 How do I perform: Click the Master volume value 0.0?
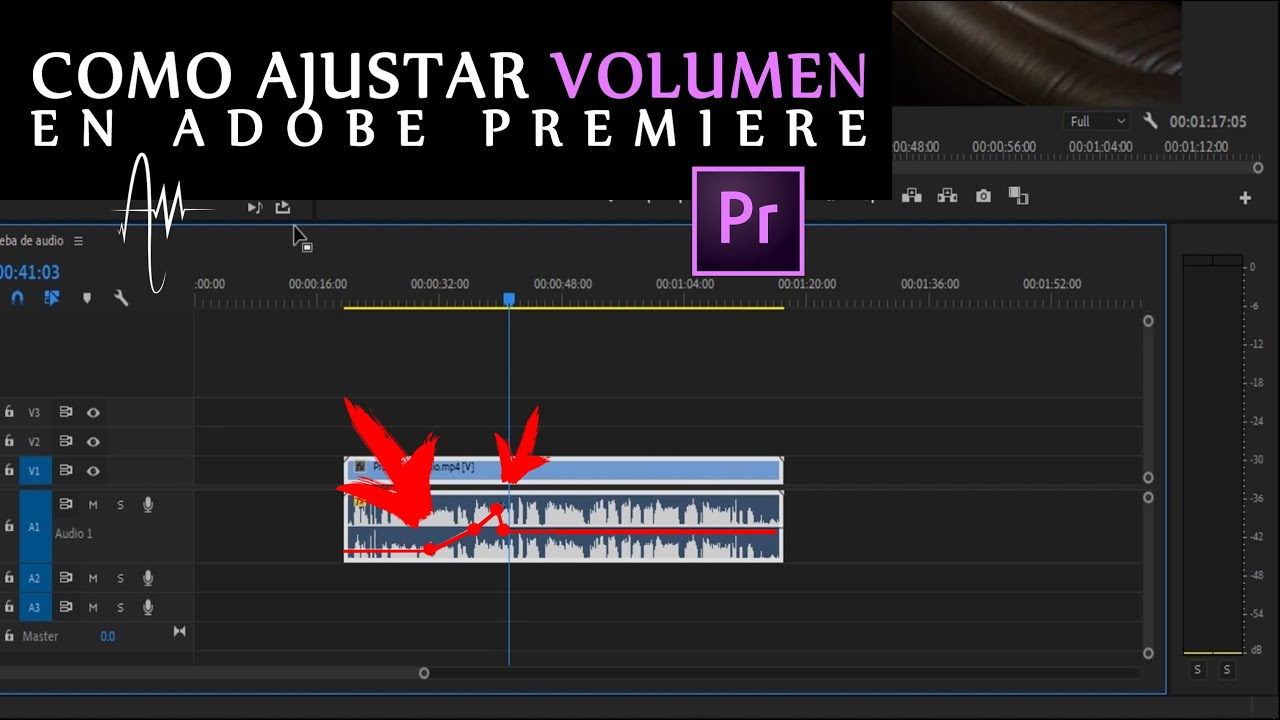tap(107, 636)
